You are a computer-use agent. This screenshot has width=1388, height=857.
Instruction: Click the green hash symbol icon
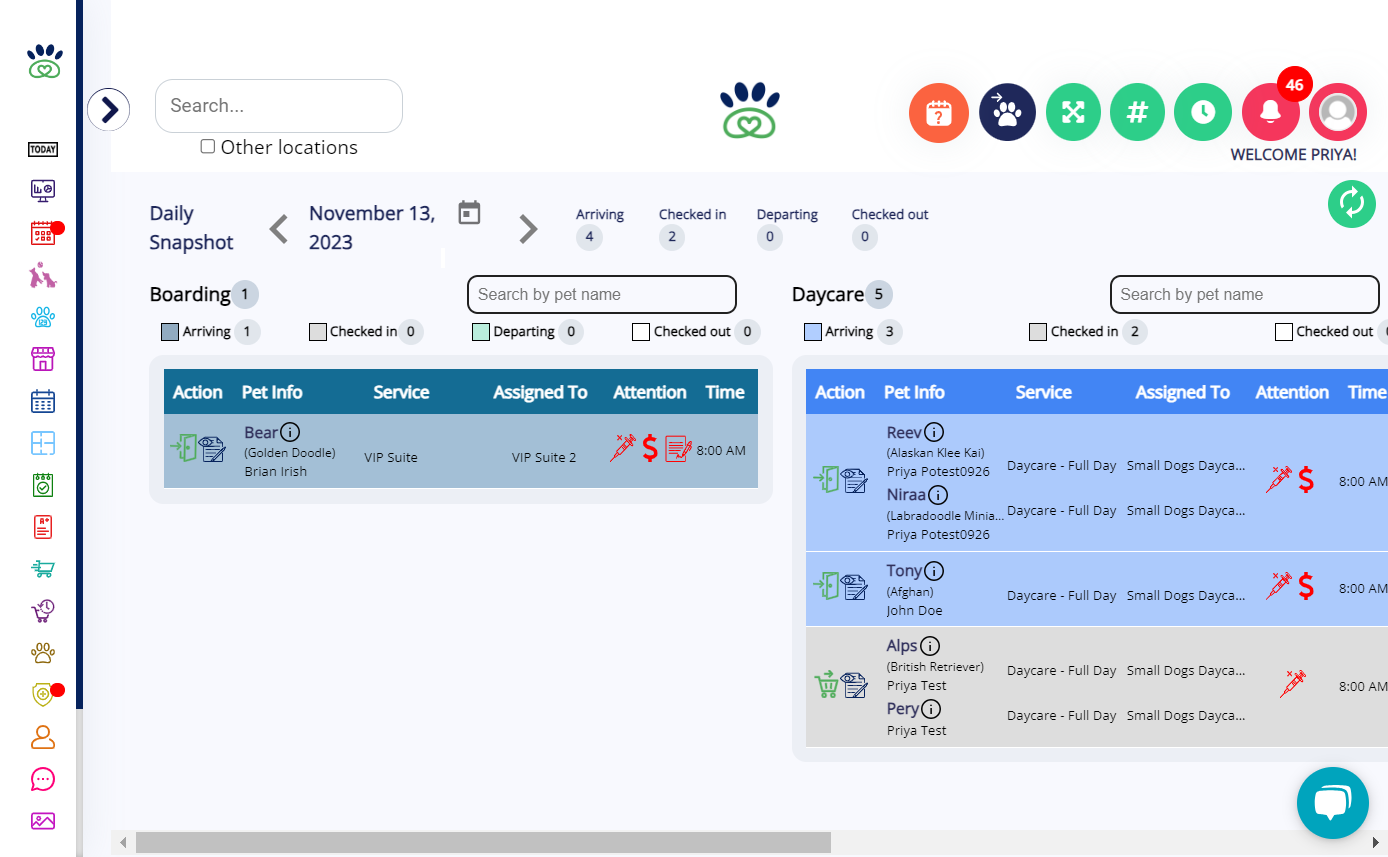coord(1137,112)
